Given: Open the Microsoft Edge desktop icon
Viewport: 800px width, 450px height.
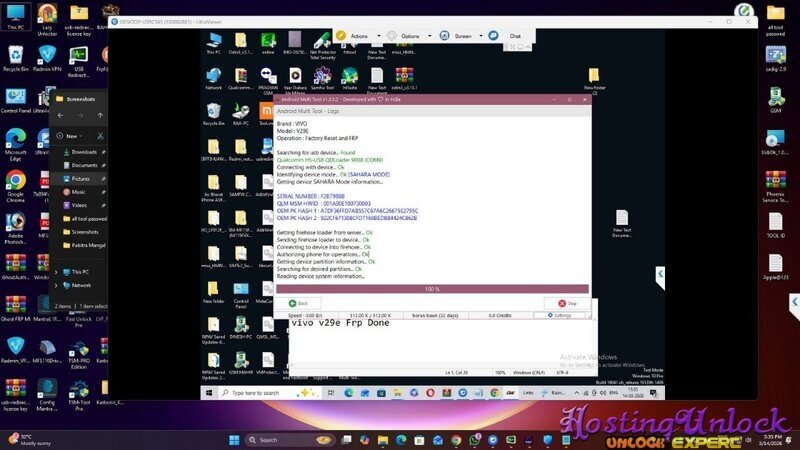Looking at the screenshot, I should 15,141.
